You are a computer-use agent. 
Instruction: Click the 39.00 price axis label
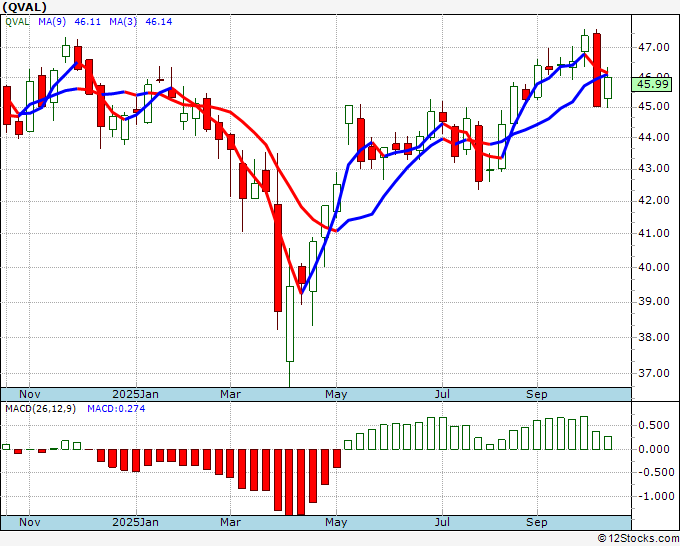[x=654, y=301]
